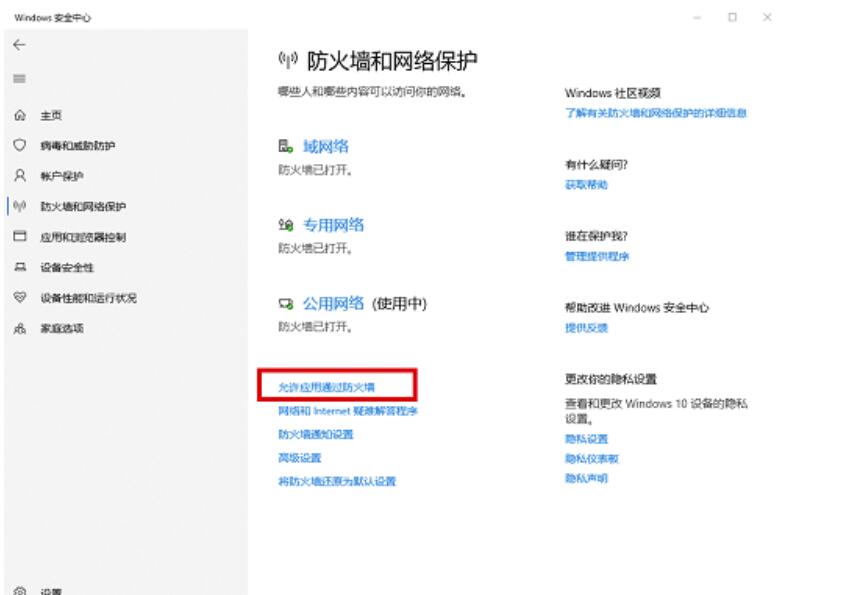Viewport: 841px width, 595px height.
Task: Open 防火墙通知设置 link
Action: pos(315,434)
